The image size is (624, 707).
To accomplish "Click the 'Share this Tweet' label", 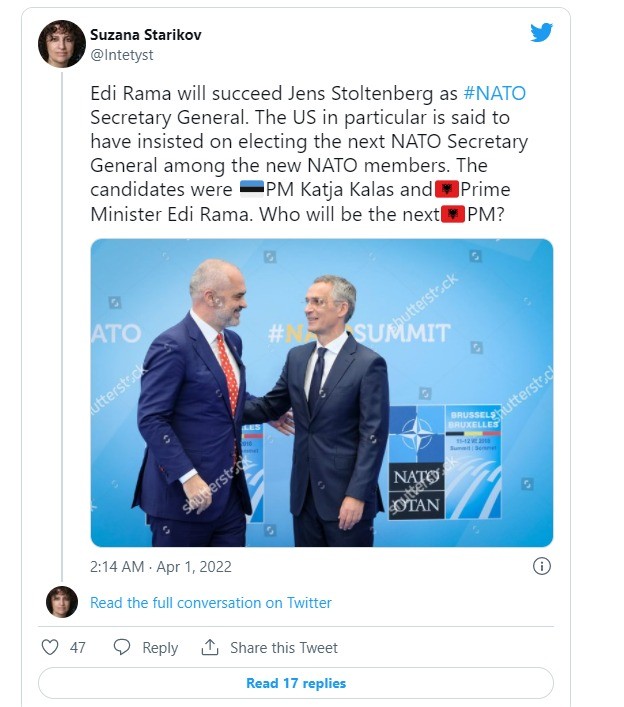I will (284, 648).
